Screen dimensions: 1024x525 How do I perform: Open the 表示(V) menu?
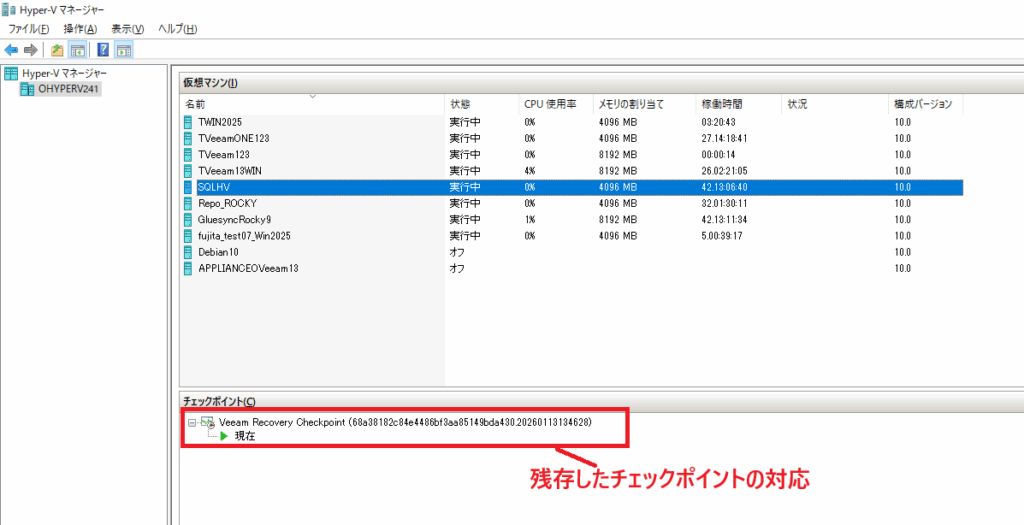click(x=127, y=29)
